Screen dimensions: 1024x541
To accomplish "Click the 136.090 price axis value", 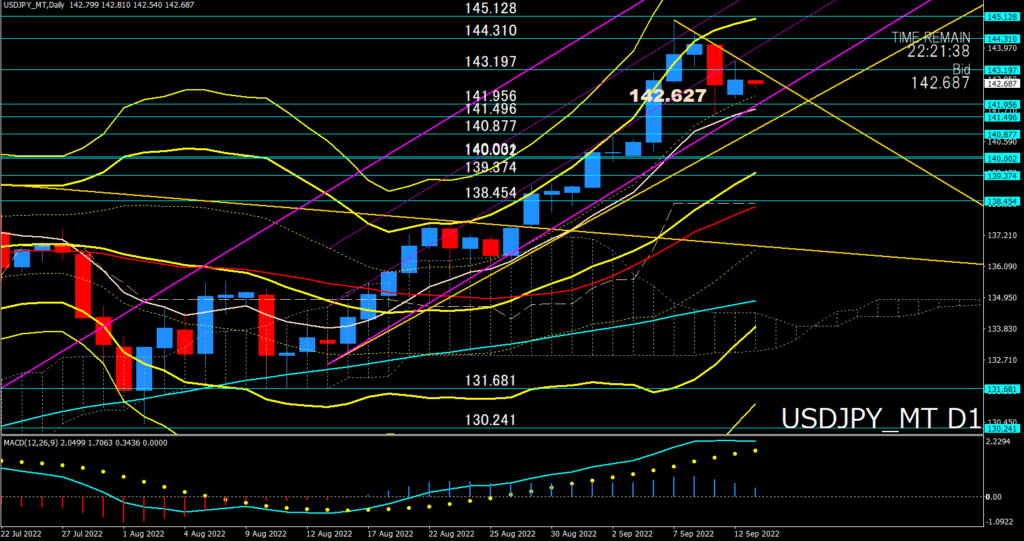I will 1001,267.
